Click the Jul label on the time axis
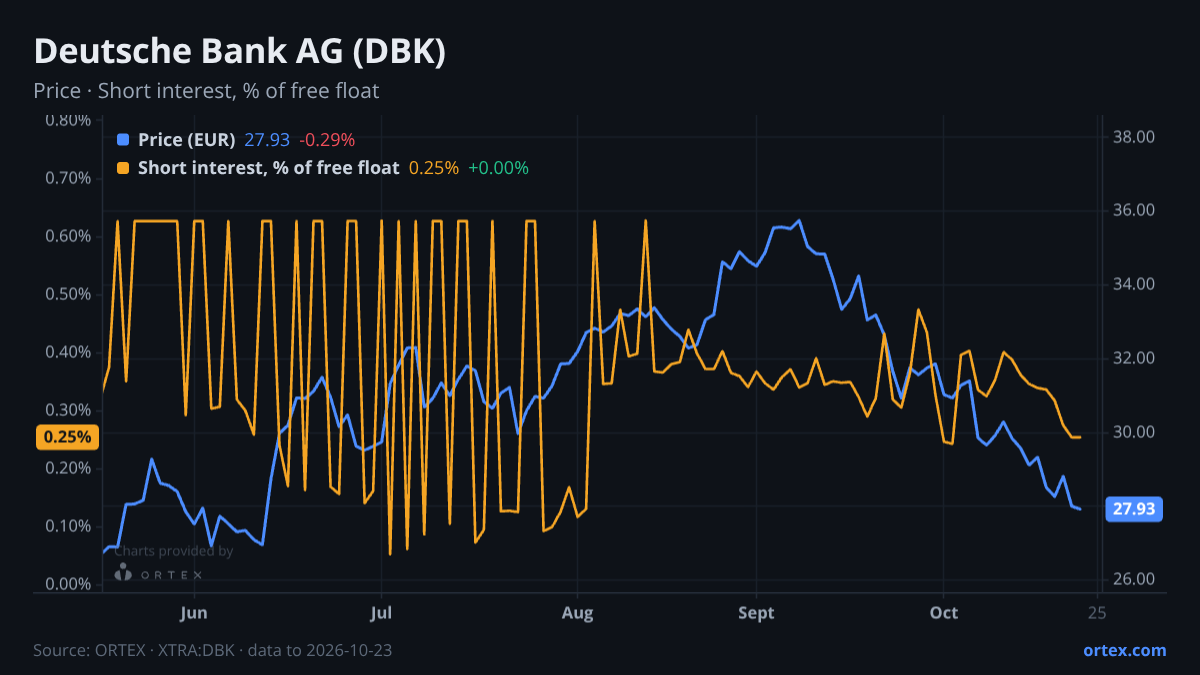 380,612
